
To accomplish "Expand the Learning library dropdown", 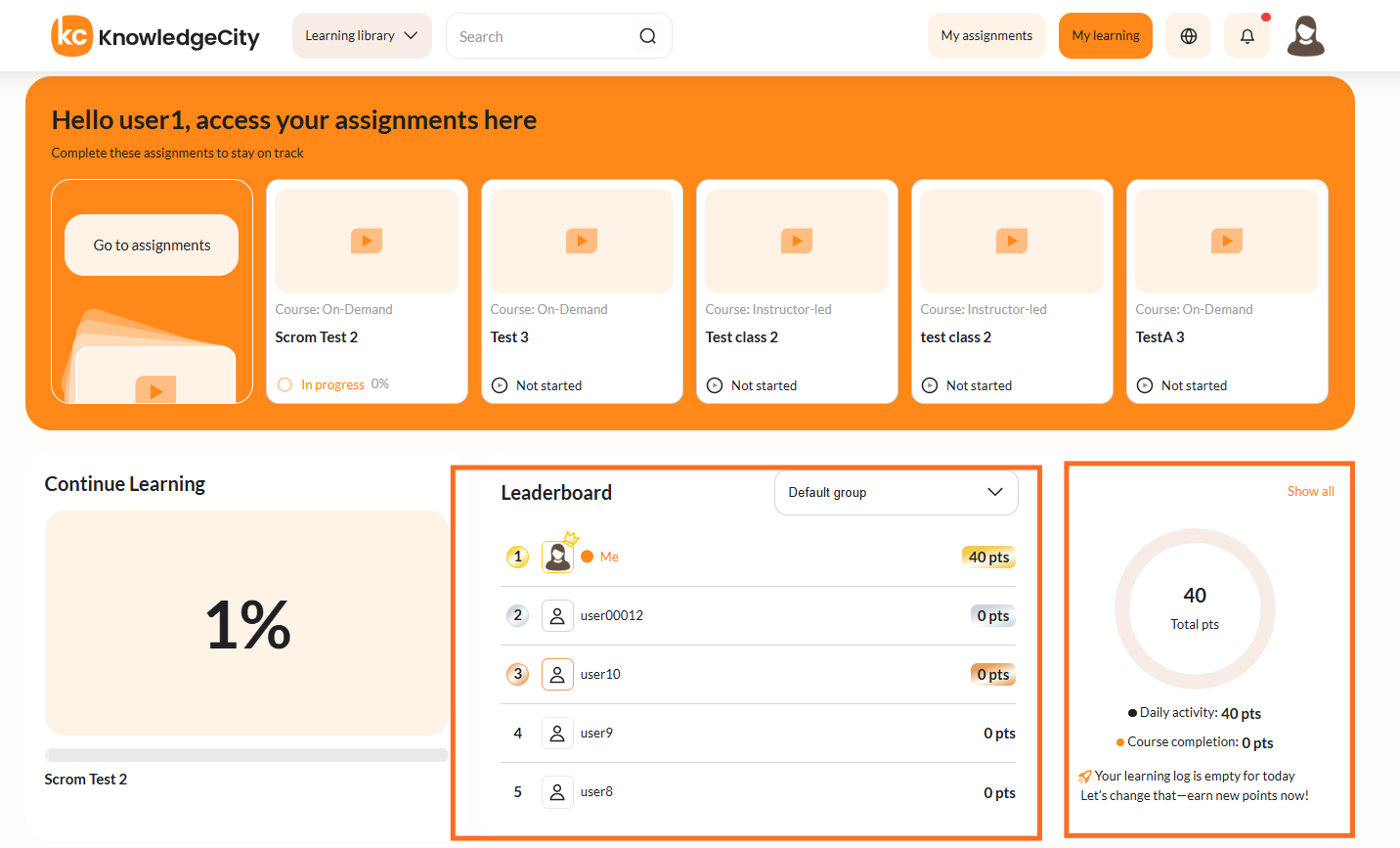I will (362, 36).
